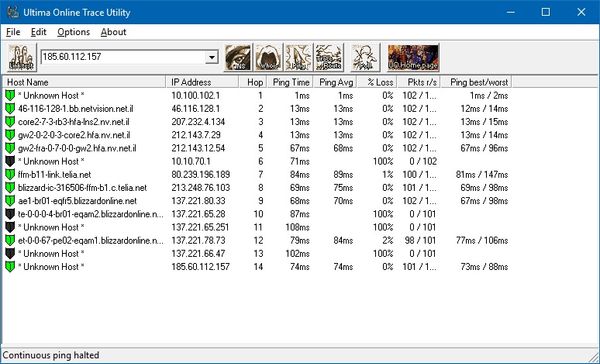Click the green shield on the 10.100.102.1 row
The width and height of the screenshot is (600, 364).
pos(10,95)
